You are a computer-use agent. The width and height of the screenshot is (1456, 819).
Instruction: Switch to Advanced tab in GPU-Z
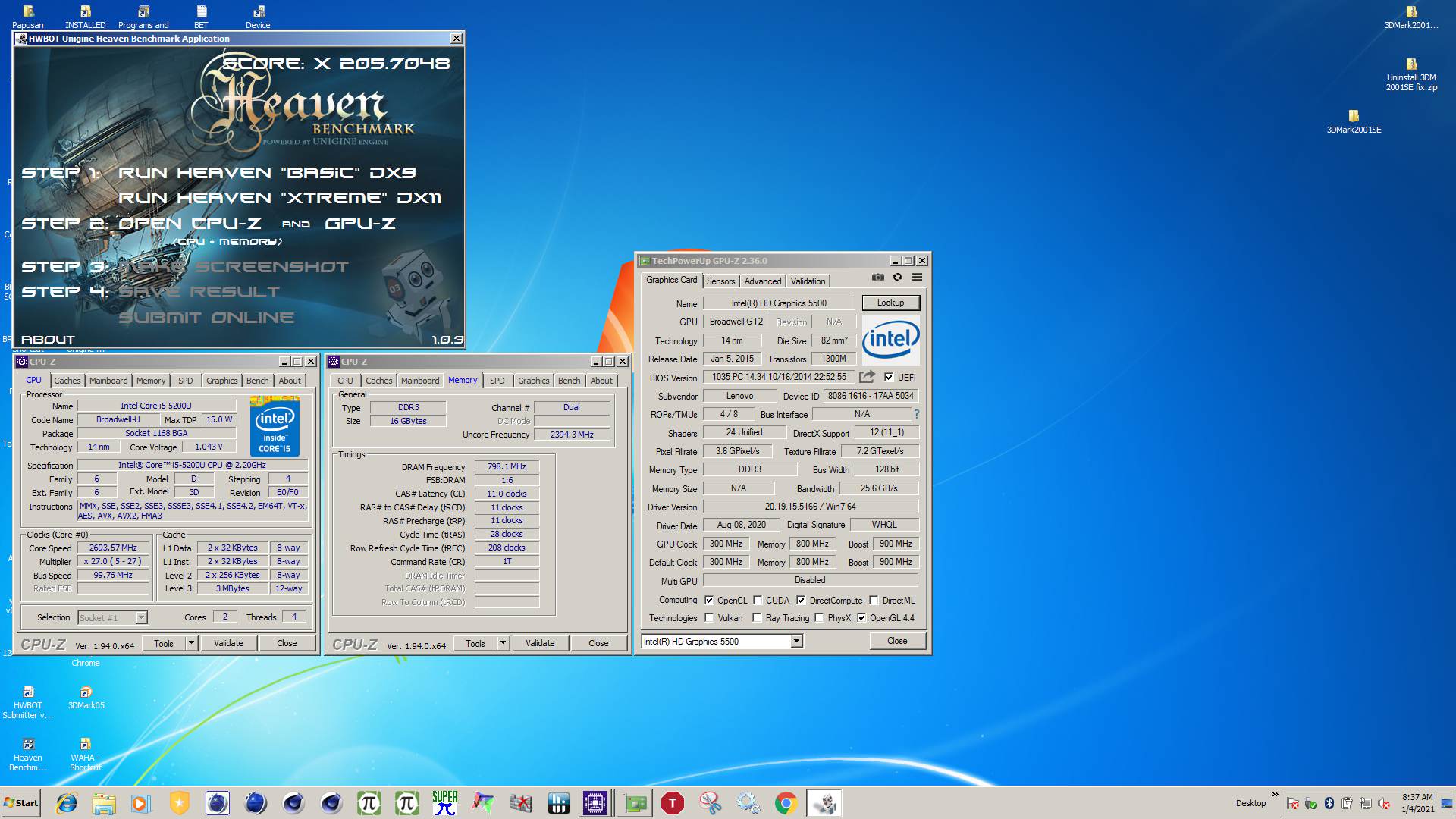point(762,281)
